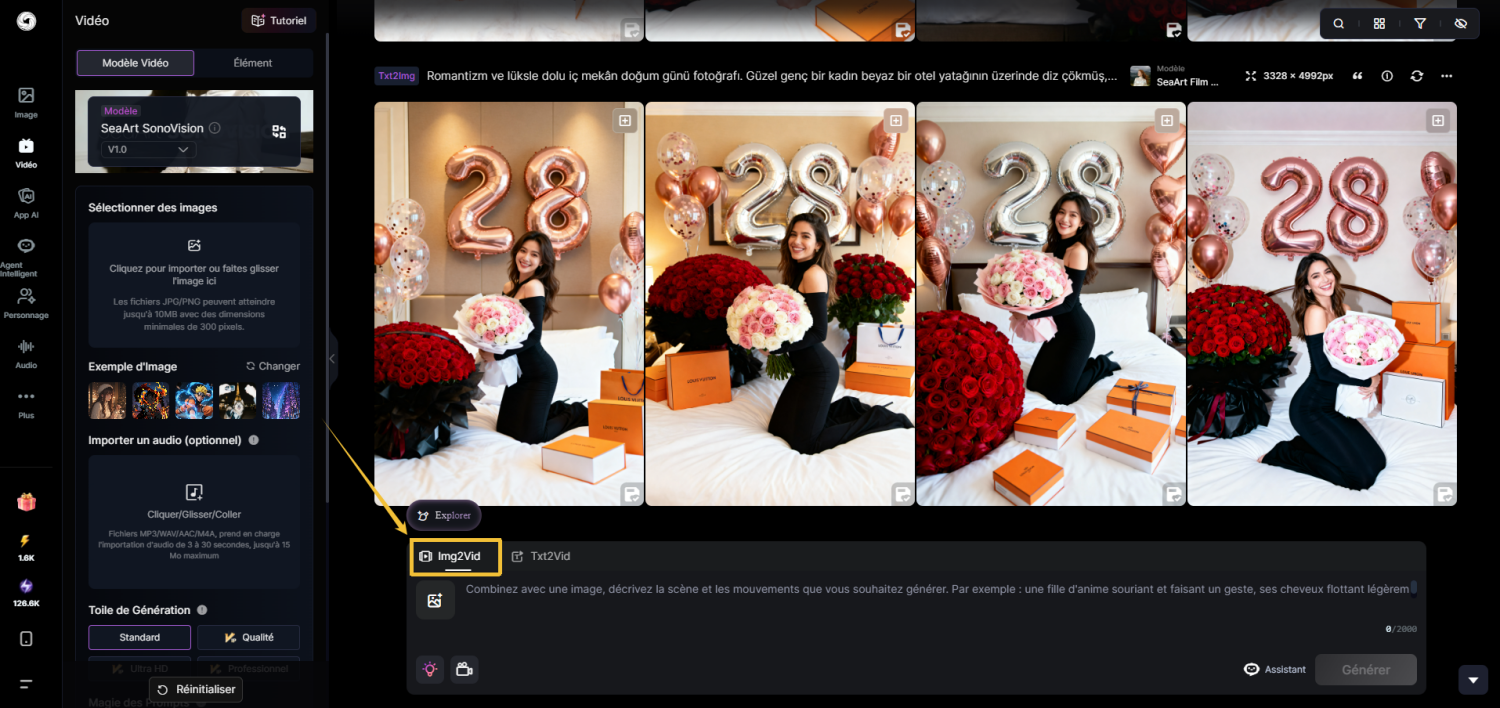Switch to the Txt2Vid tab
Screen dimensions: 1500x708
tap(541, 556)
